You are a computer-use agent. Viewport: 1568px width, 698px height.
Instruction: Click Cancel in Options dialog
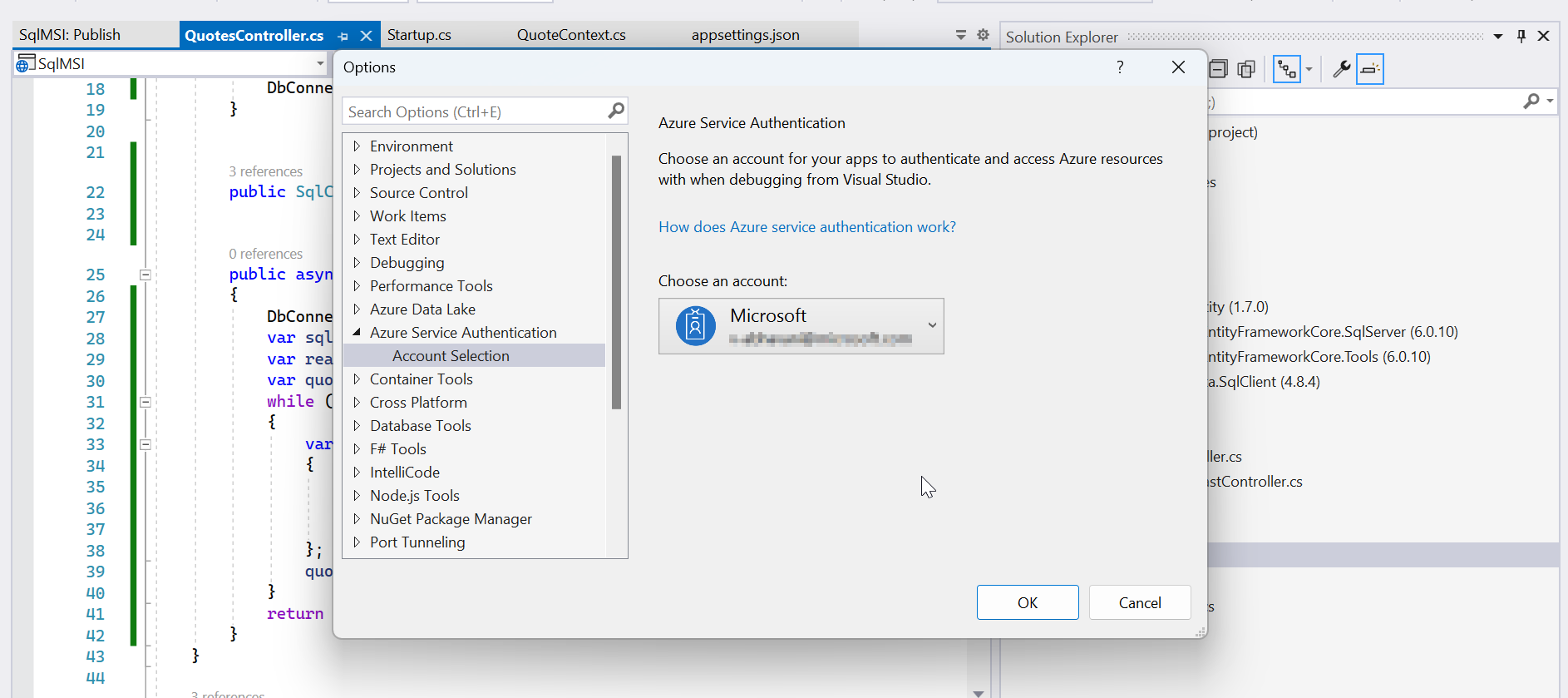[x=1140, y=602]
